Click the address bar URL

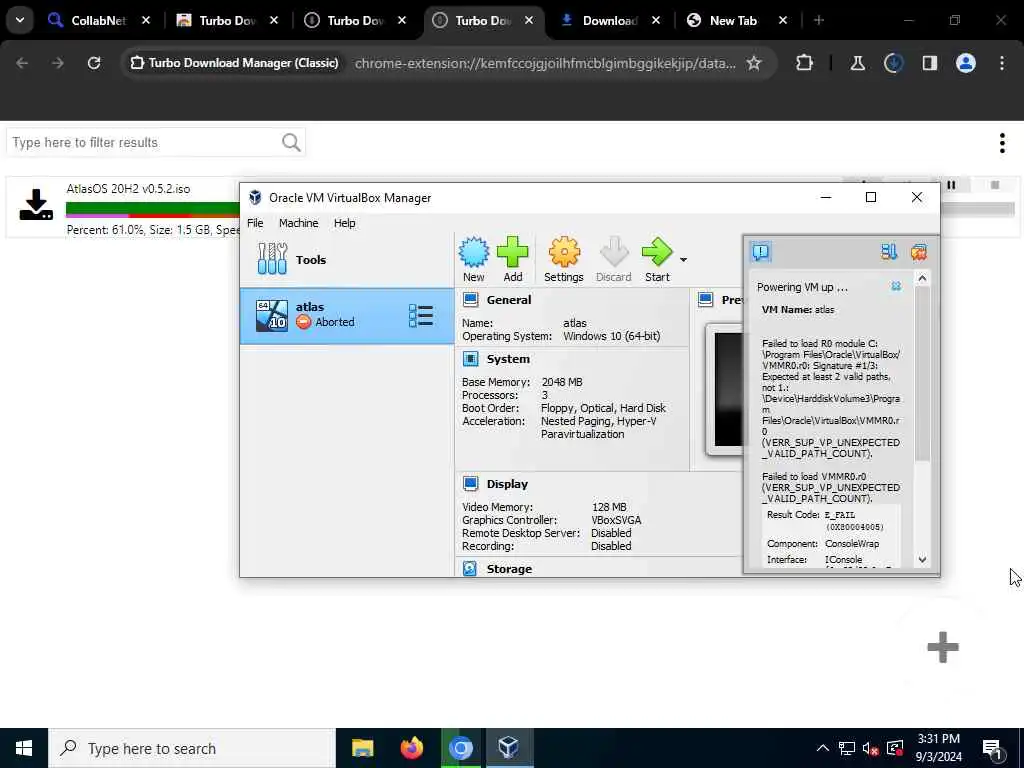coord(545,63)
